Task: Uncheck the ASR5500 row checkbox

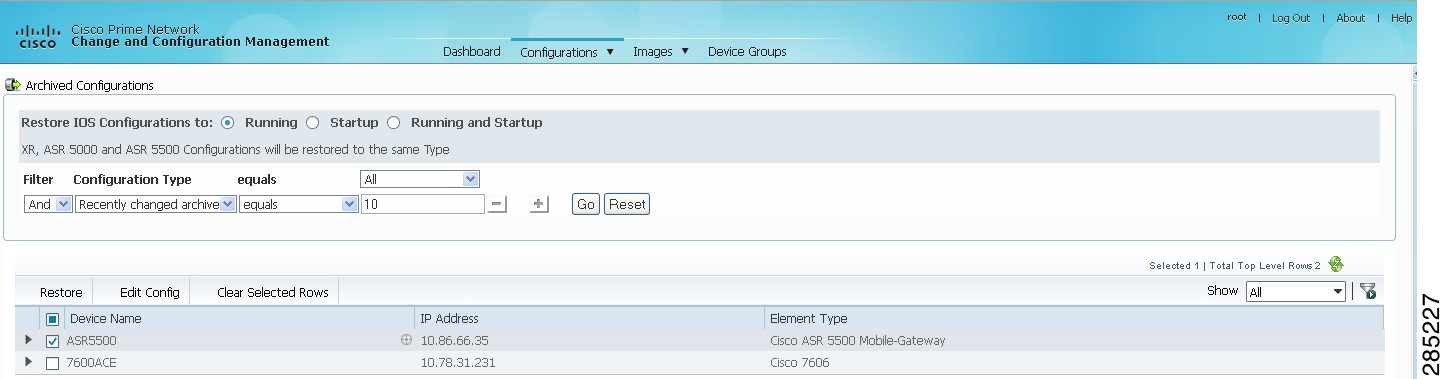Action: tap(53, 341)
